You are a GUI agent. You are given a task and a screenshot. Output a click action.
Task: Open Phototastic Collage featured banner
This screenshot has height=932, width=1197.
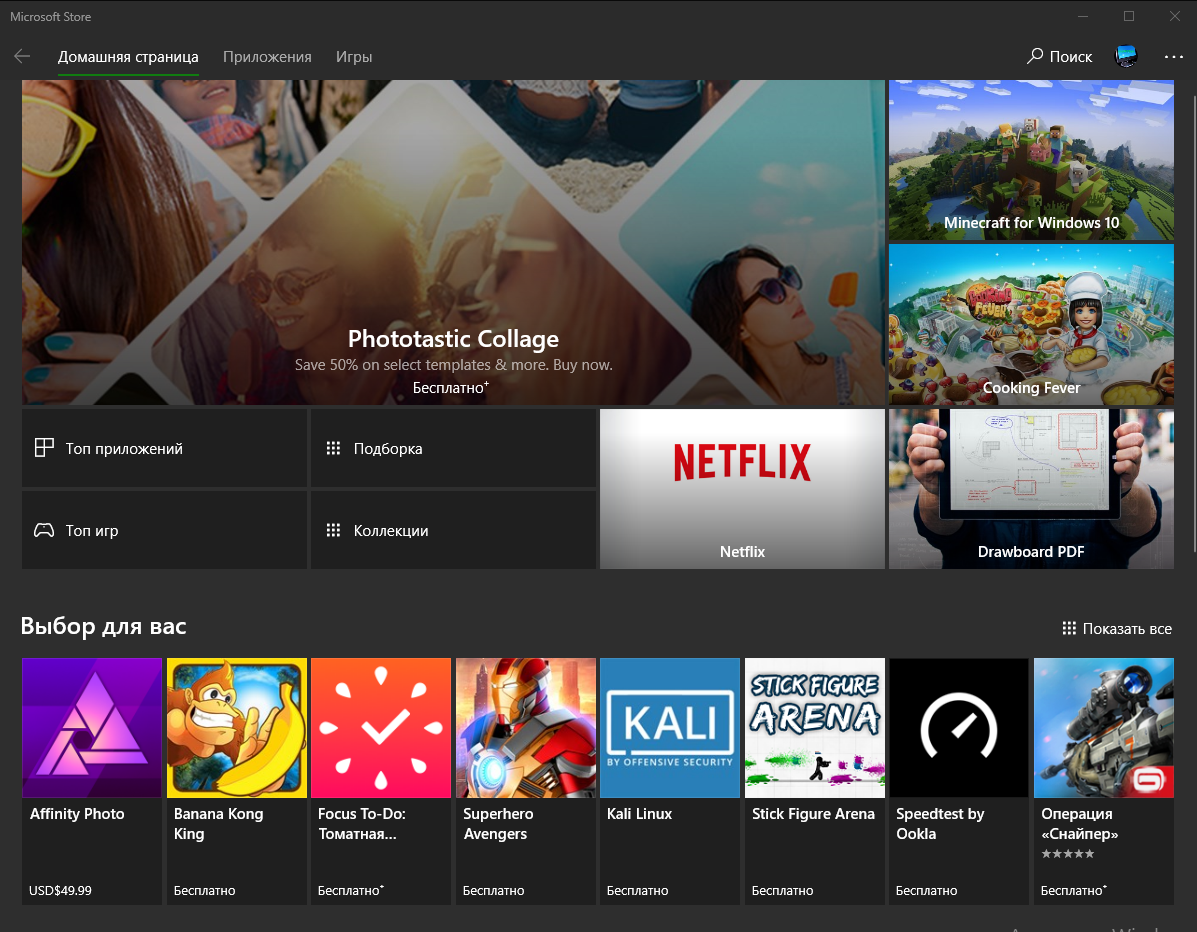[x=453, y=242]
